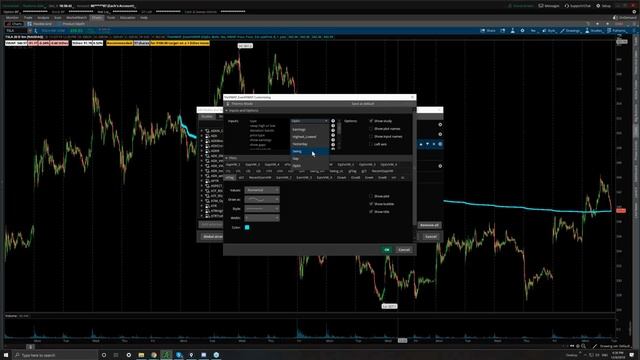Enable the Left axis checkbox
640x360 pixels.
pyautogui.click(x=371, y=144)
